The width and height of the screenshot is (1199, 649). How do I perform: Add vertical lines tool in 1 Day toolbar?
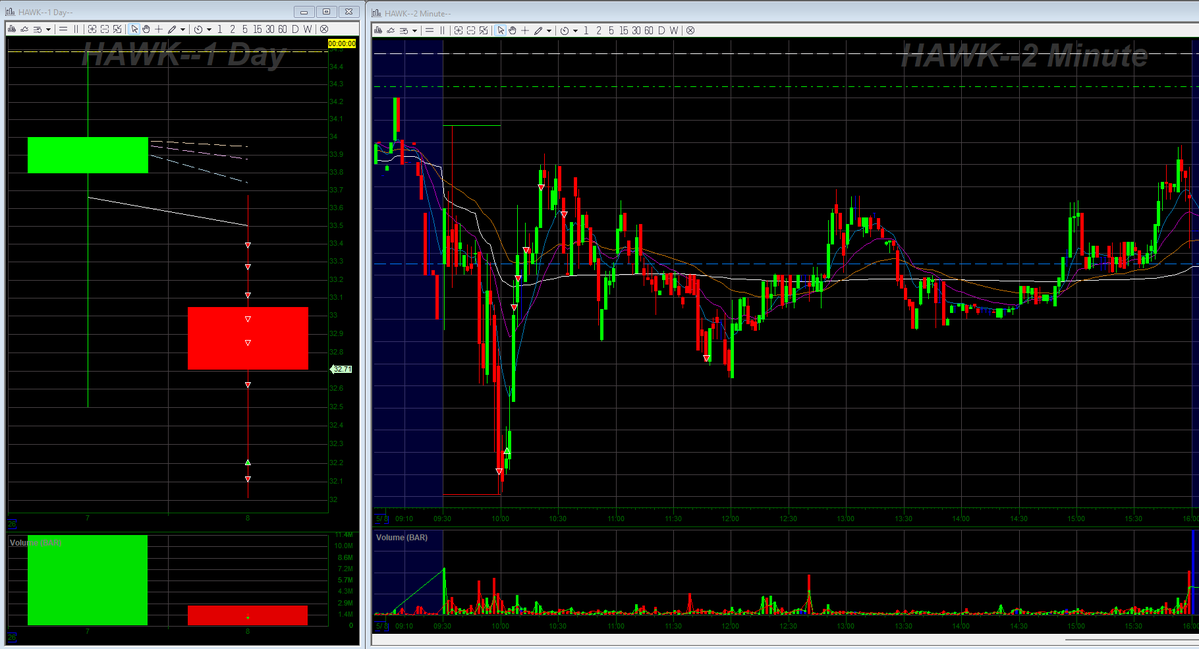pyautogui.click(x=76, y=29)
